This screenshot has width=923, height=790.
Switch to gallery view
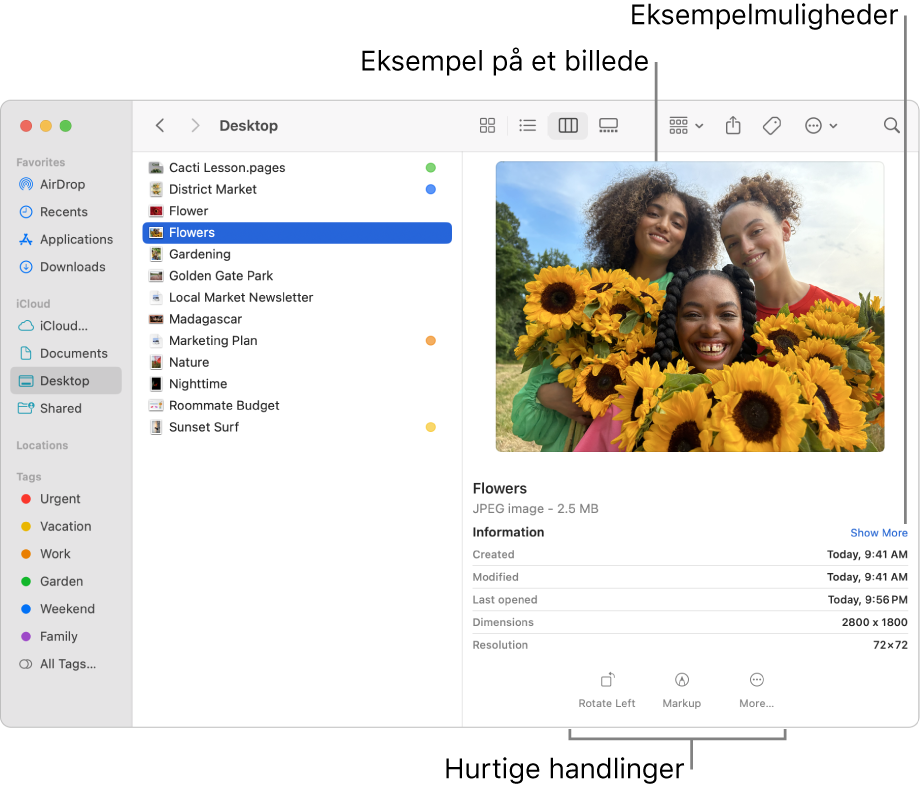608,125
